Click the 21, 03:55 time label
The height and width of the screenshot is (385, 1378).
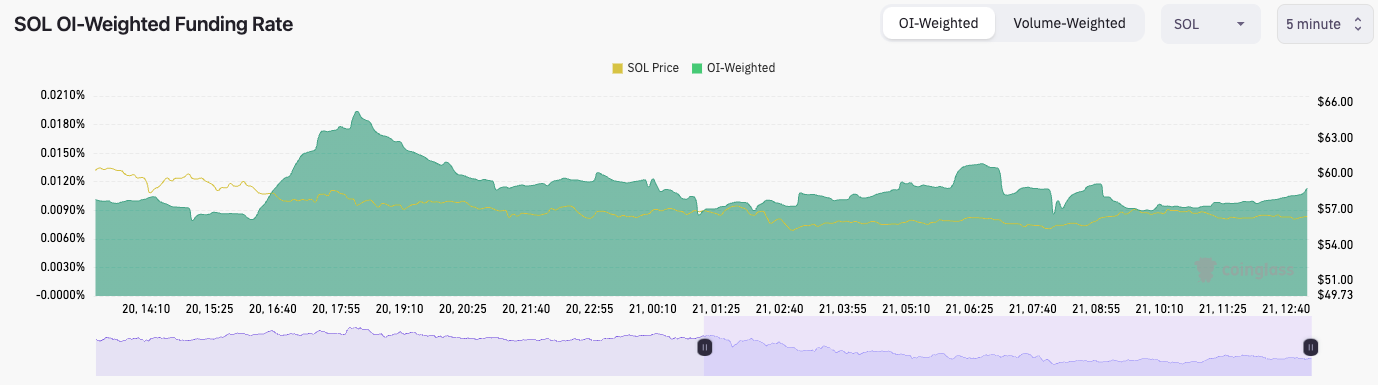(x=843, y=309)
